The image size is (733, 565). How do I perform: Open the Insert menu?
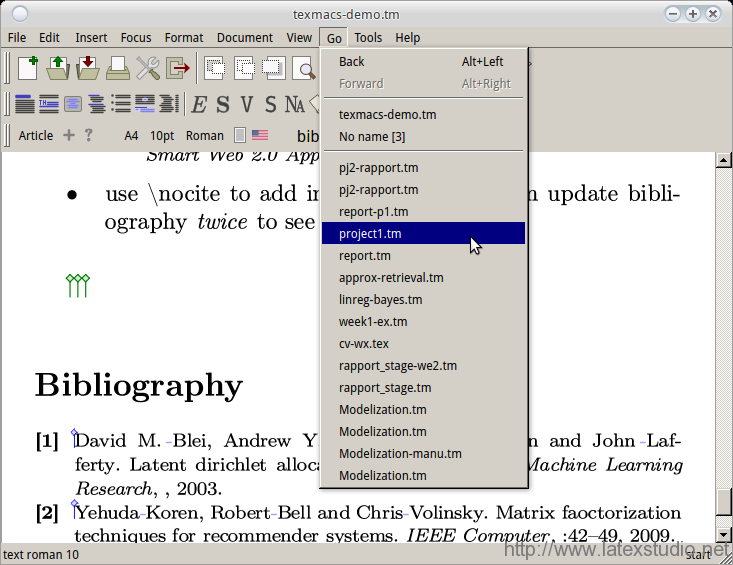click(91, 37)
